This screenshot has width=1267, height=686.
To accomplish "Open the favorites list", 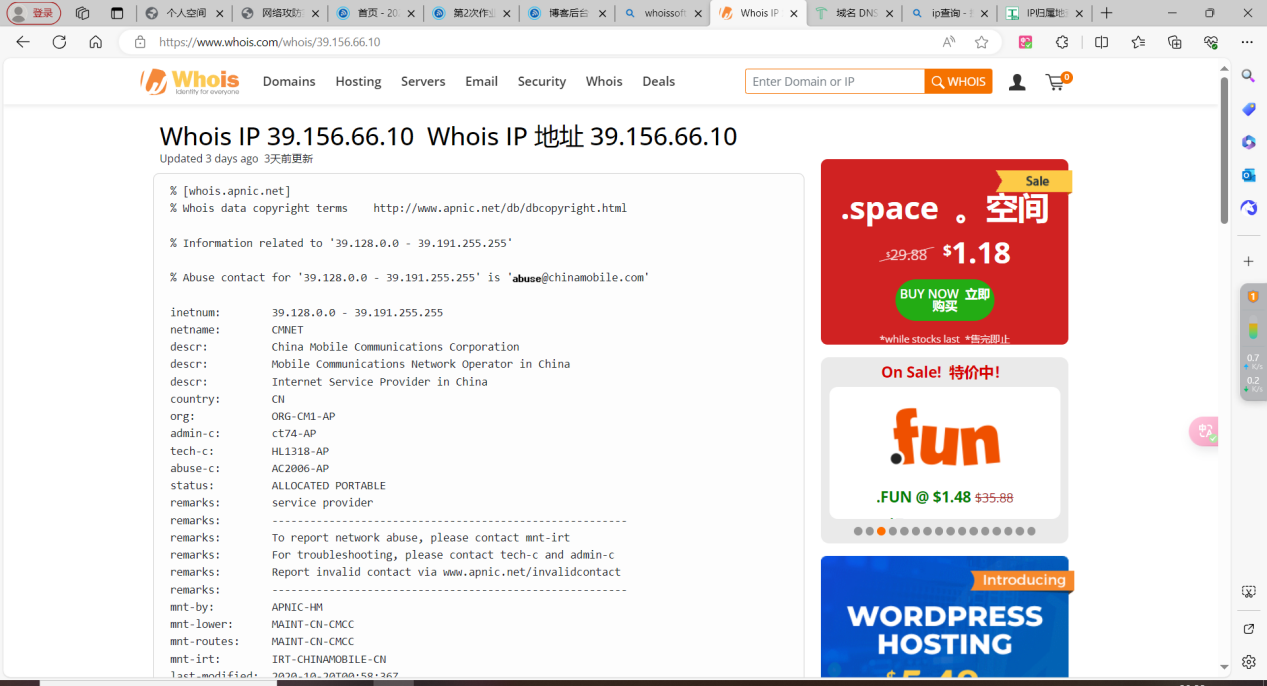I will [x=1138, y=42].
